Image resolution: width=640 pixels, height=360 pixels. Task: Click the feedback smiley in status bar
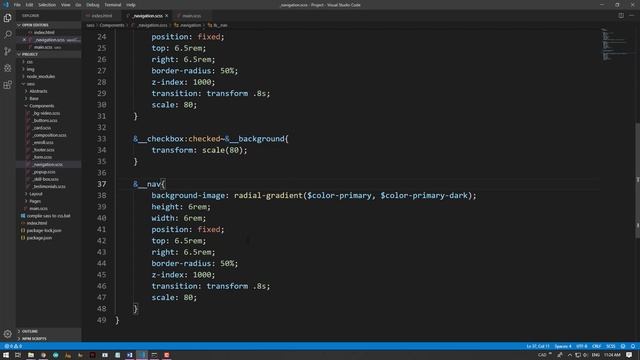pos(623,346)
